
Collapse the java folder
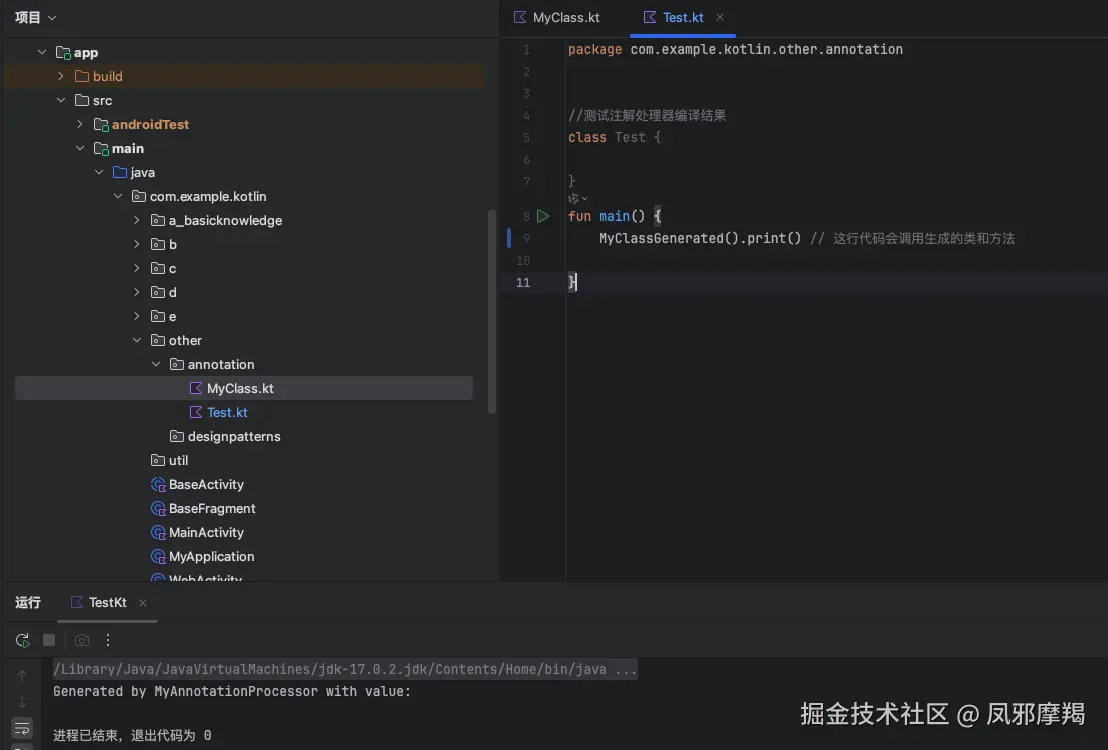coord(99,172)
